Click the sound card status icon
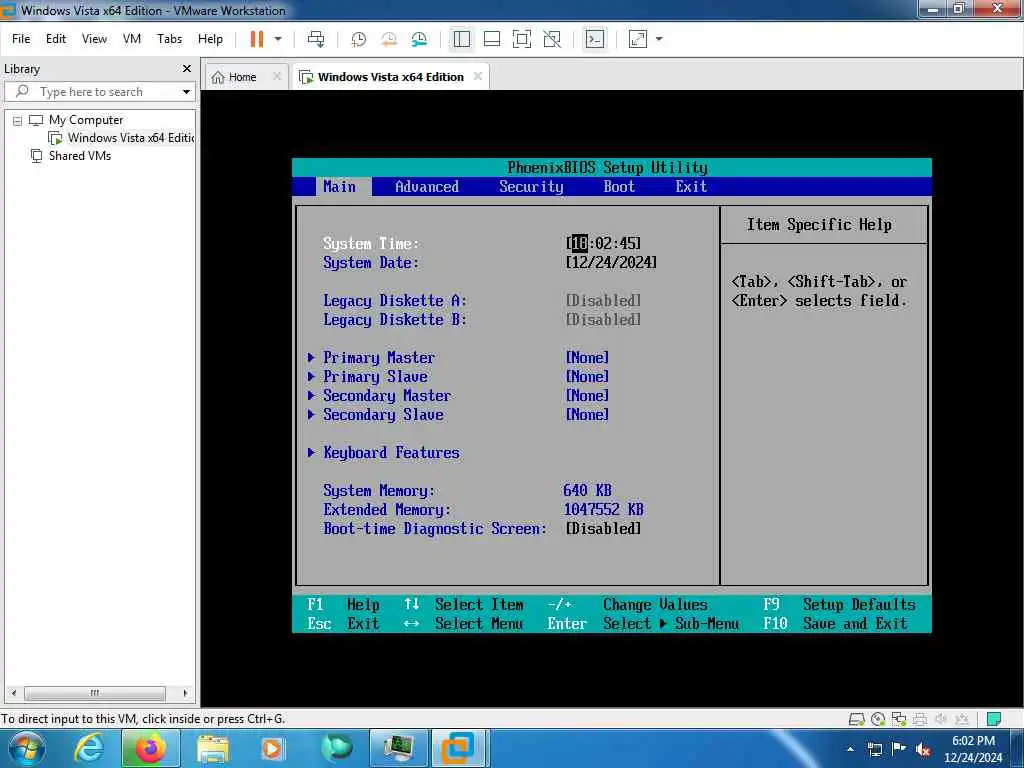This screenshot has width=1024, height=768. tap(941, 719)
